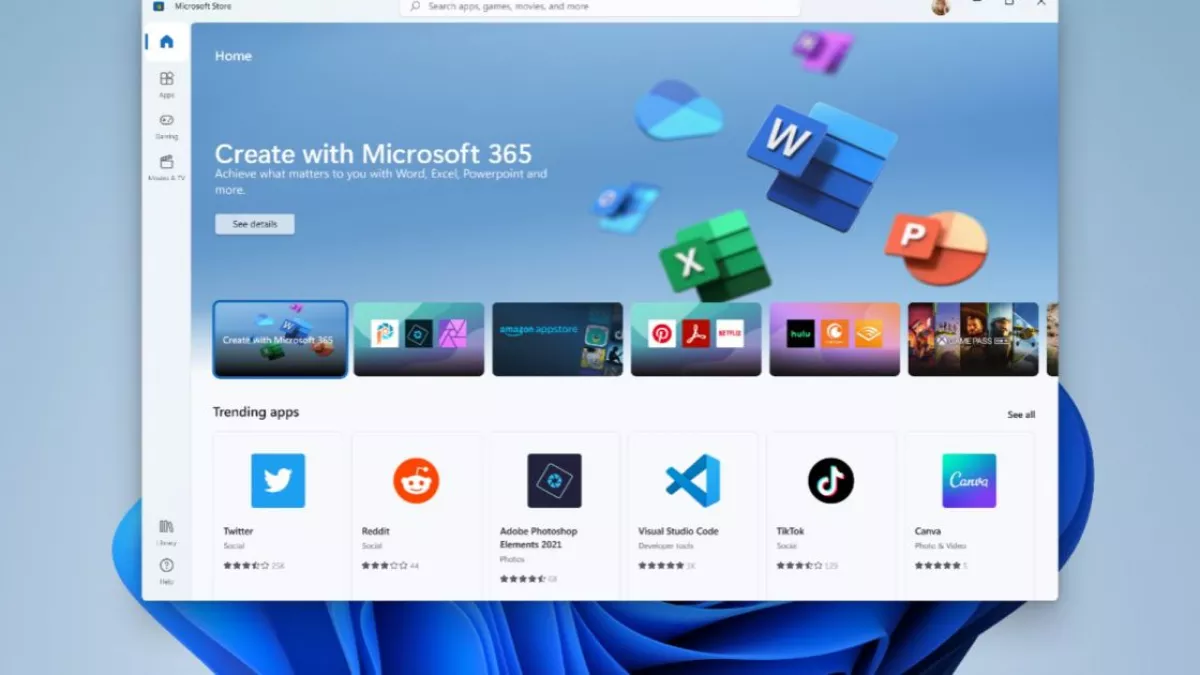The image size is (1200, 675).
Task: Open the Twitter app icon
Action: [278, 481]
